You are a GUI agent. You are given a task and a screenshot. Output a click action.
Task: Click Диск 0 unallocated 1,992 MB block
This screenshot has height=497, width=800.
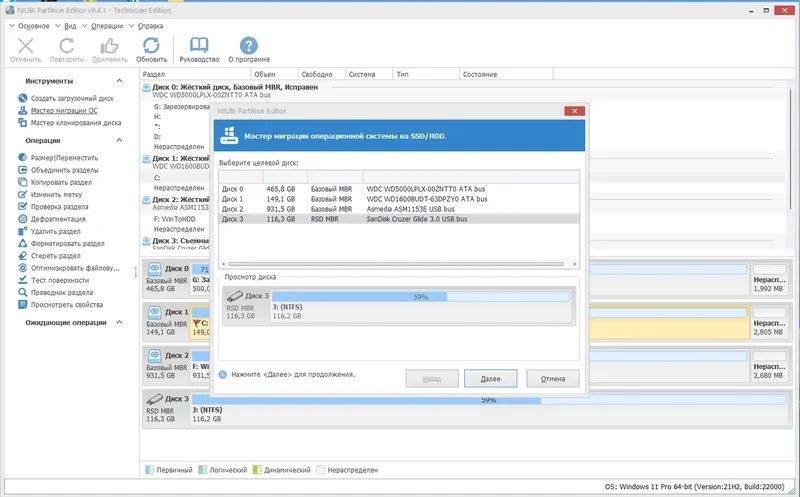[769, 279]
